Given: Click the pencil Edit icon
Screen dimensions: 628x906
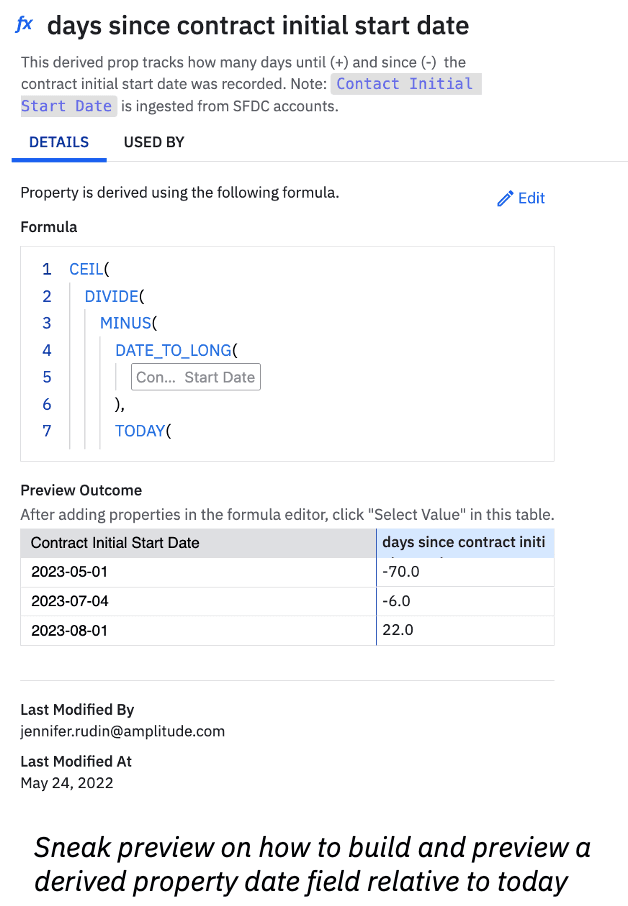Looking at the screenshot, I should (505, 198).
